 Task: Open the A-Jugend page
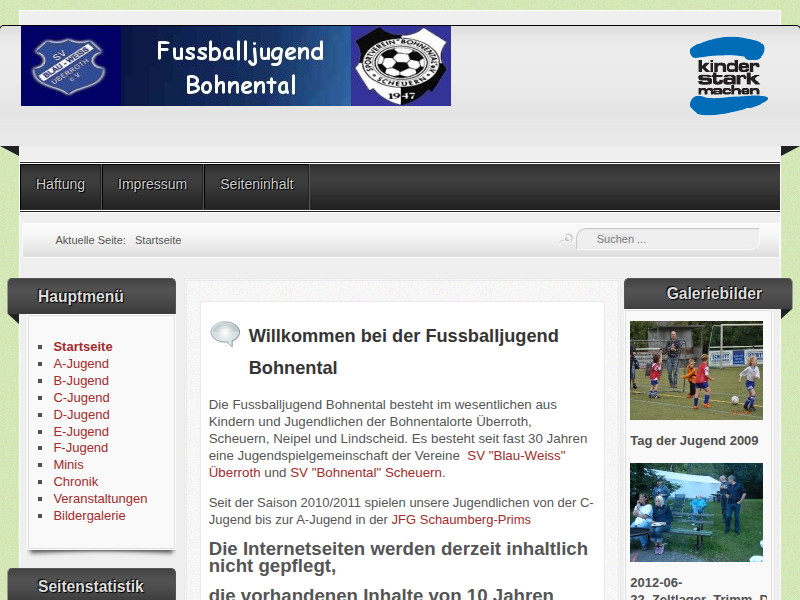[x=81, y=364]
